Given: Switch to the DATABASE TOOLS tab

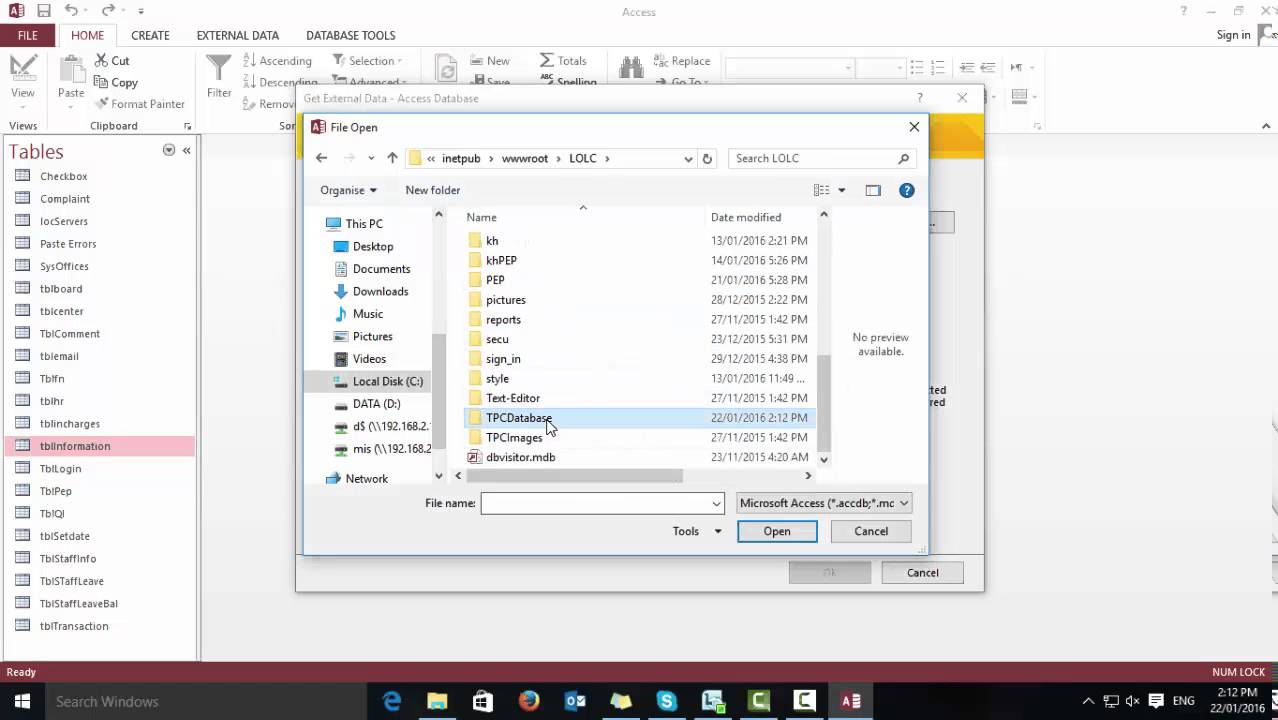Looking at the screenshot, I should [x=351, y=35].
